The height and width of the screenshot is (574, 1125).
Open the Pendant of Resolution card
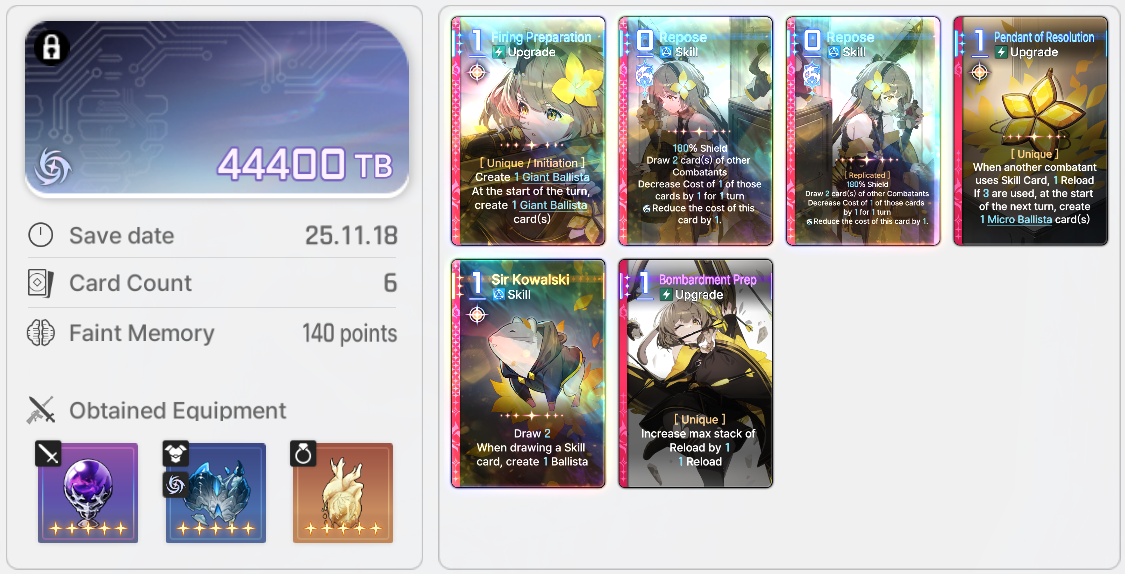(1030, 131)
